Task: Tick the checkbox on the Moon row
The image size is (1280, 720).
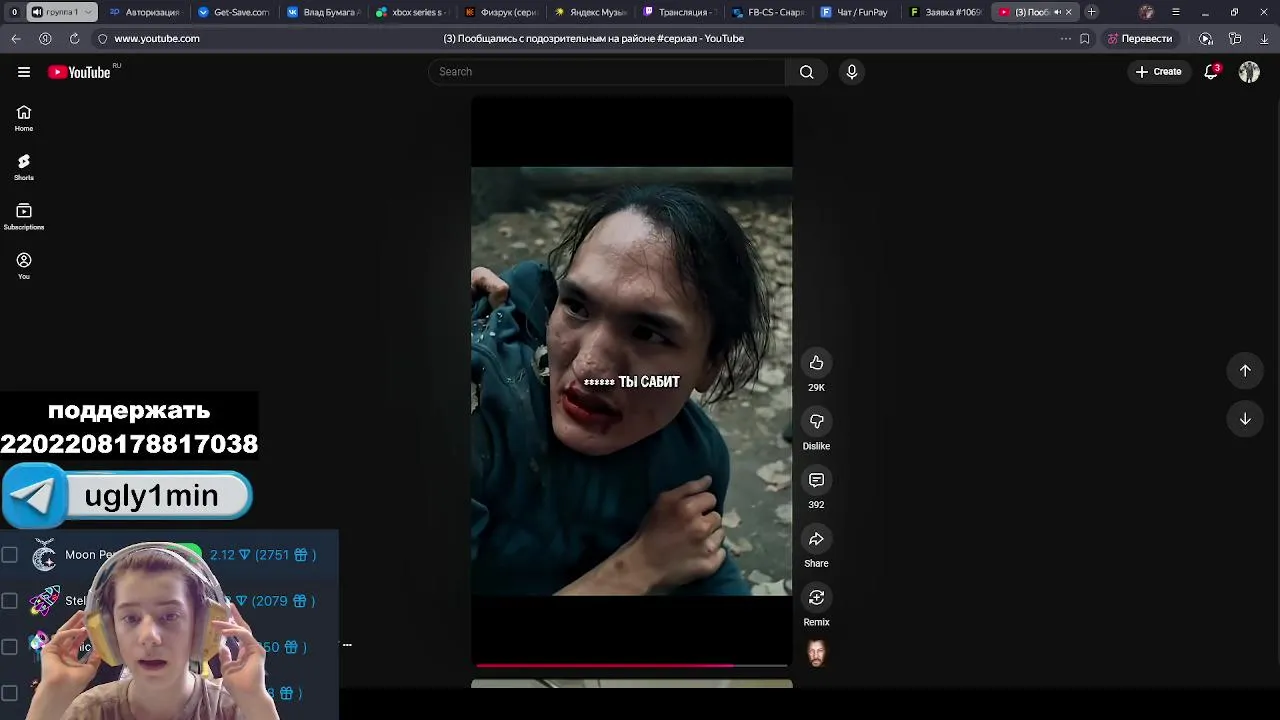Action: 9,554
